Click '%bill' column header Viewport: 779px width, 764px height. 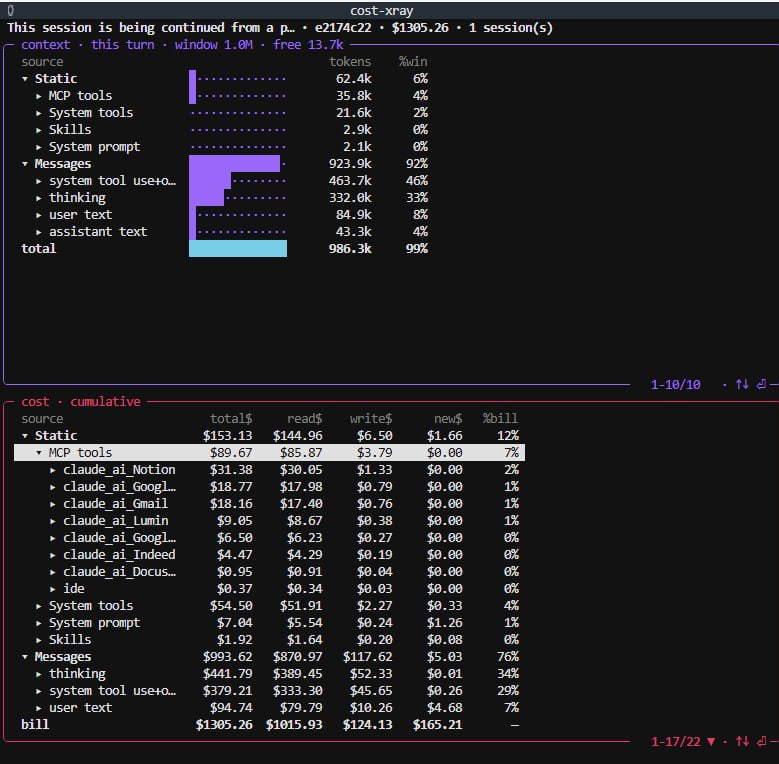(x=501, y=419)
